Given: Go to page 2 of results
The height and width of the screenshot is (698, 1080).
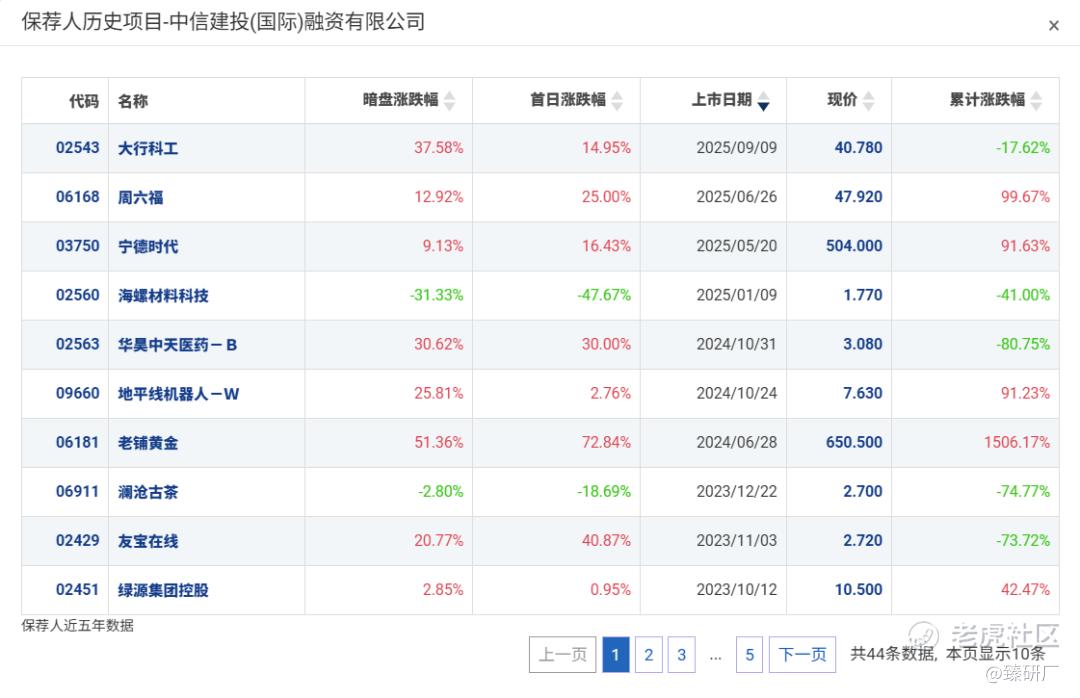Looking at the screenshot, I should [648, 655].
